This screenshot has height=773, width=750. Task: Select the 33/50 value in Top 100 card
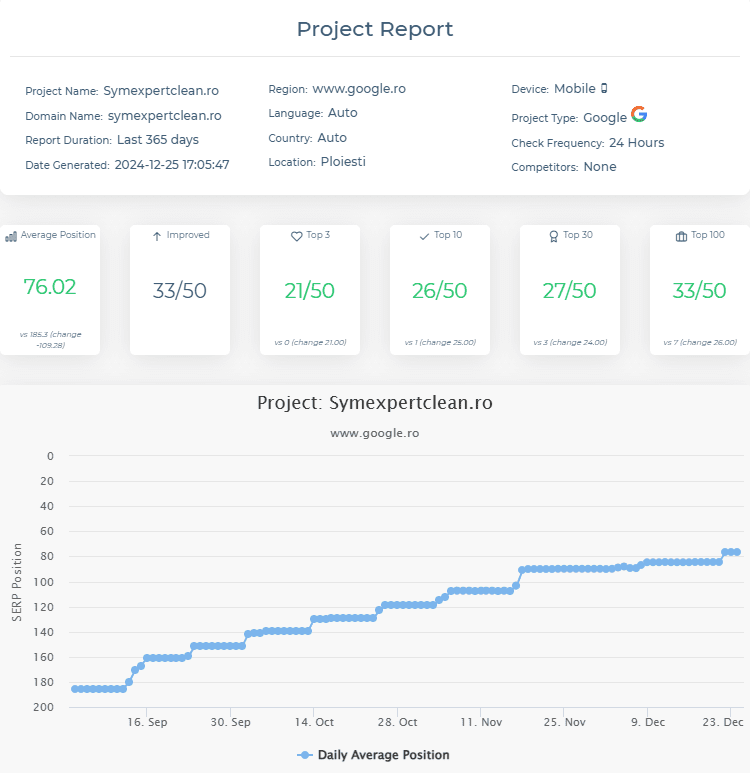click(x=699, y=291)
